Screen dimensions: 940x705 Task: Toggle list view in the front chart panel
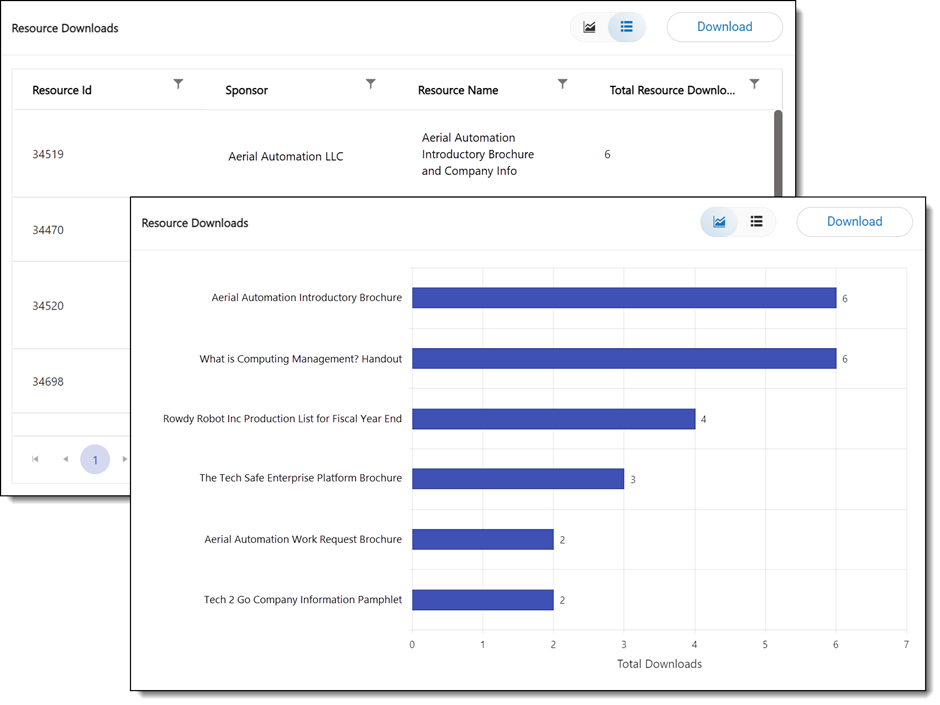point(757,222)
